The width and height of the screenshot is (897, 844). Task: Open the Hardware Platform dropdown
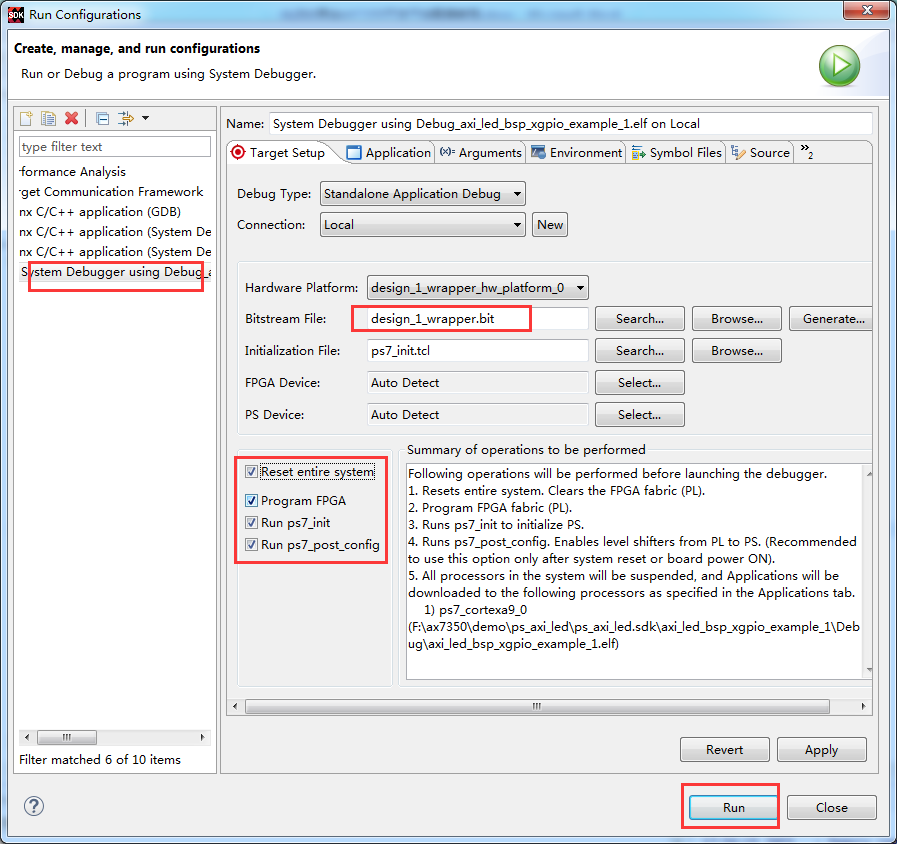tap(478, 288)
